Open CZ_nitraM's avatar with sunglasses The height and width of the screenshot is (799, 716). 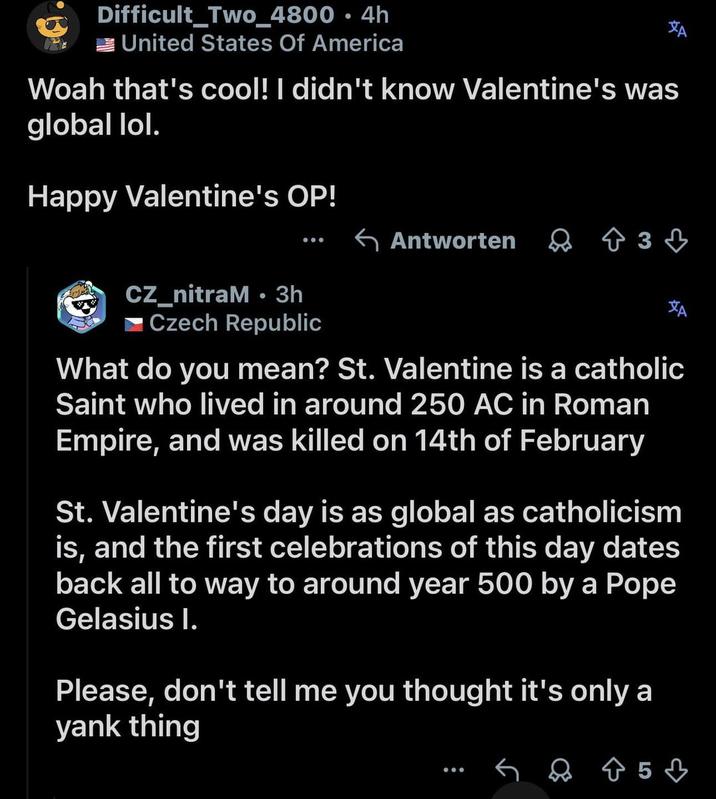tap(83, 306)
